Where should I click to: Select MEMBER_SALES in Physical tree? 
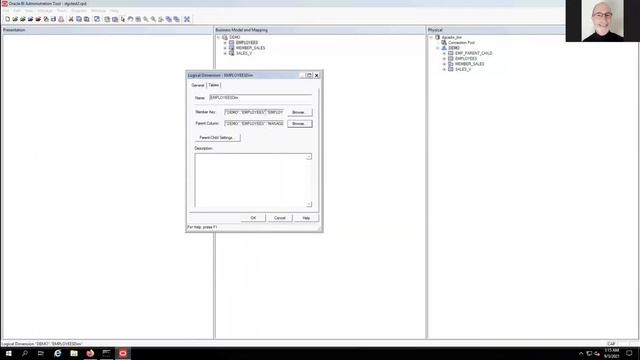coord(469,64)
